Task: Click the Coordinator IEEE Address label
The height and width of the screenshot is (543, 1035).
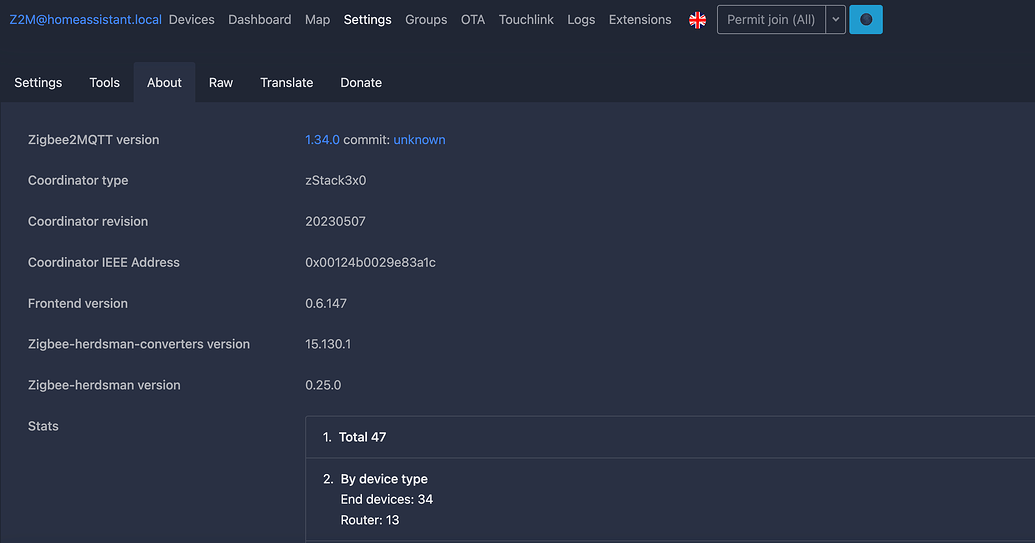Action: click(x=104, y=263)
